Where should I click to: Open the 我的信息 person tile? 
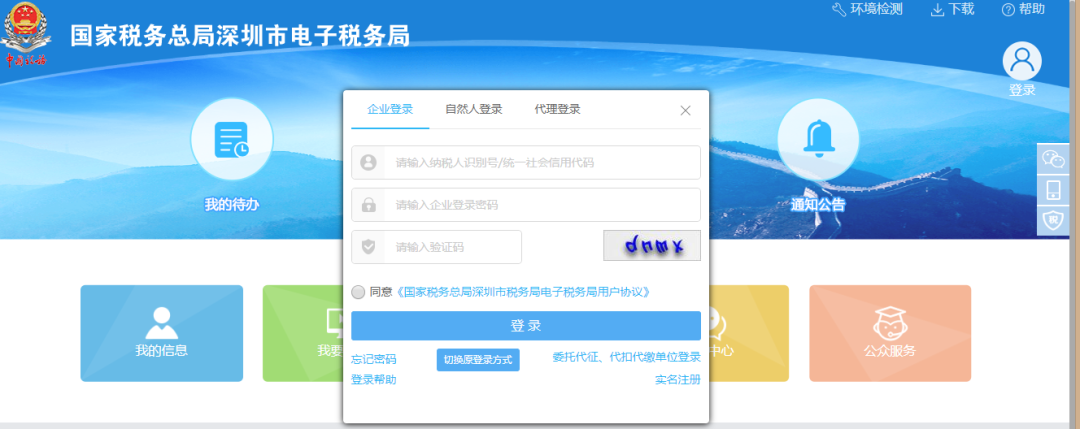pyautogui.click(x=162, y=333)
